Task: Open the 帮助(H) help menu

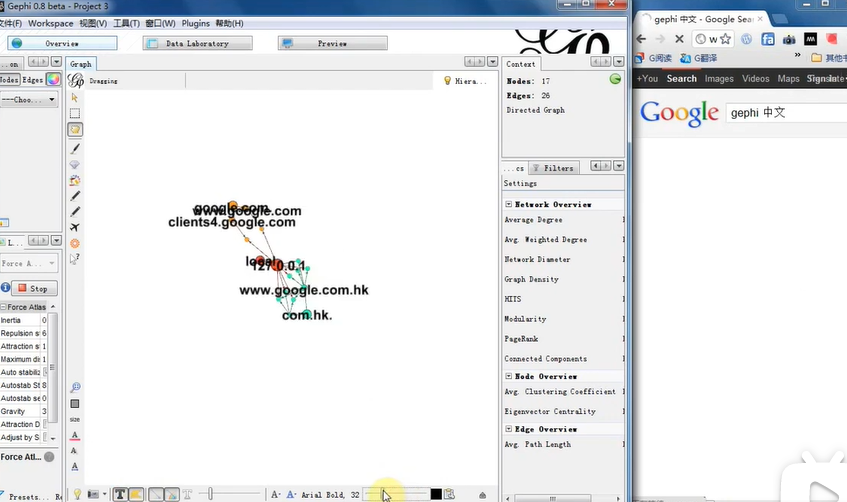Action: pos(230,23)
